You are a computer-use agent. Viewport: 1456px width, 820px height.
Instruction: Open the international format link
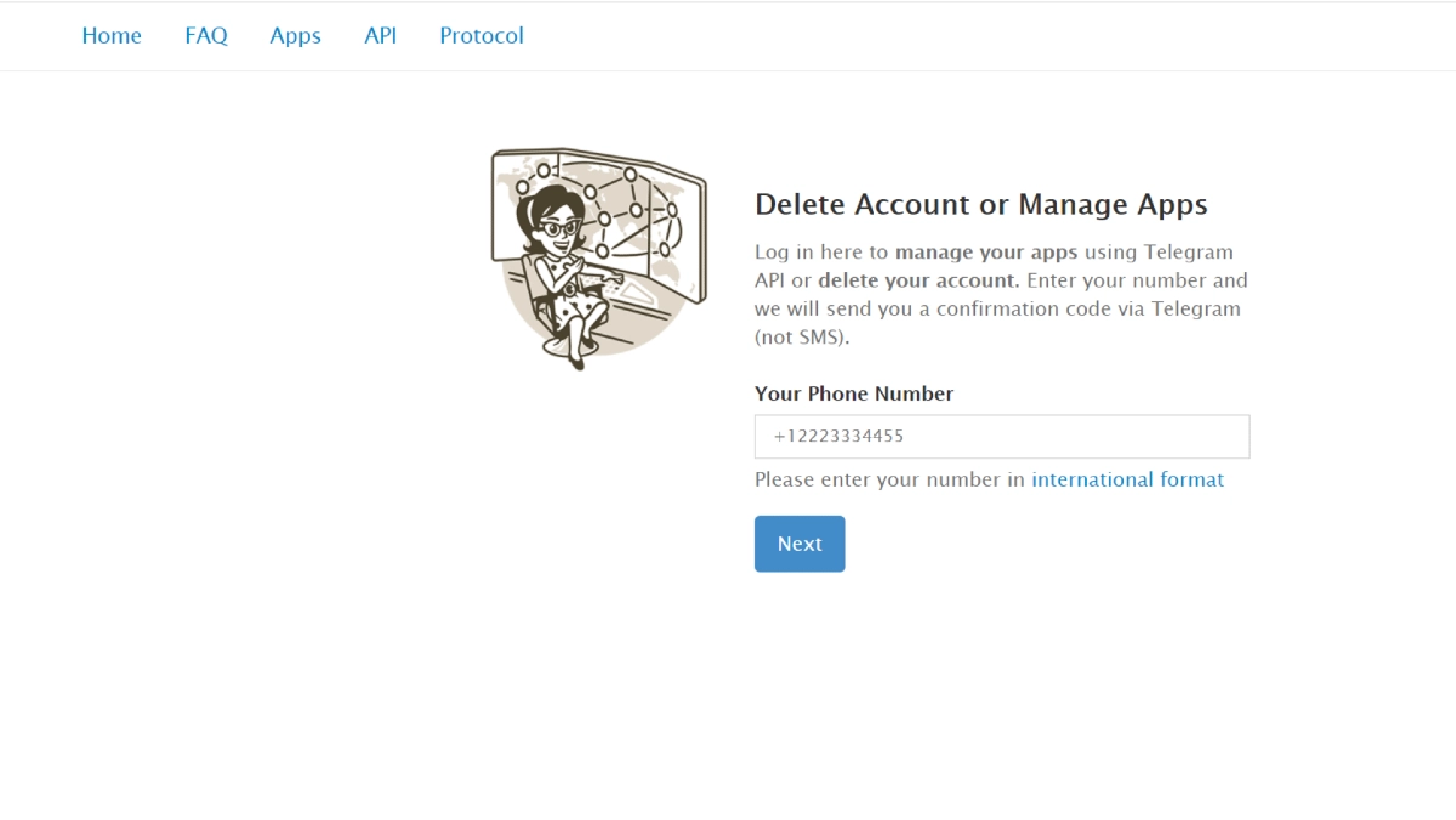pyautogui.click(x=1127, y=479)
